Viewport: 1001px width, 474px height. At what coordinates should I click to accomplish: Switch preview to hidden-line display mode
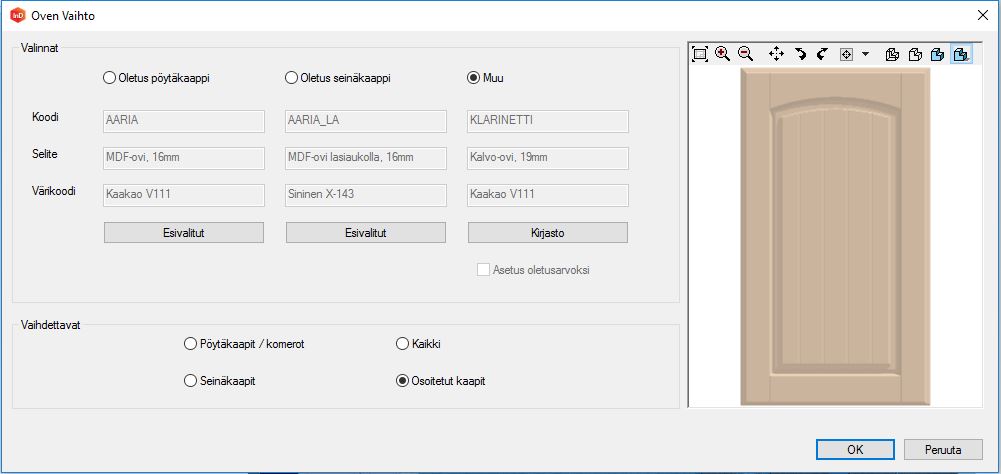point(915,54)
